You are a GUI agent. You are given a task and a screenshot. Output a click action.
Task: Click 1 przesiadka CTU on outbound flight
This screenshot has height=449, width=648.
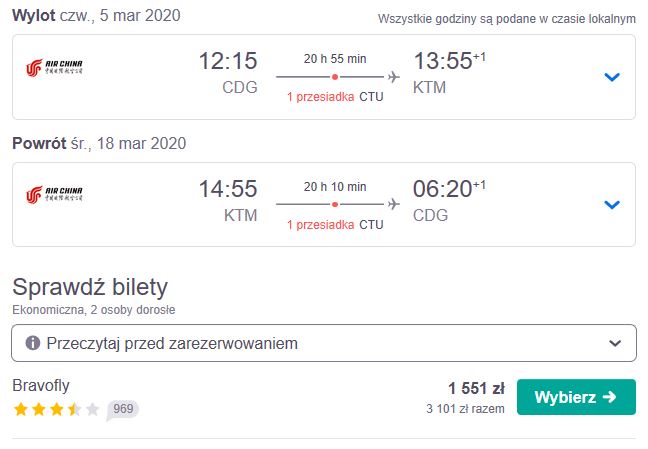(335, 97)
